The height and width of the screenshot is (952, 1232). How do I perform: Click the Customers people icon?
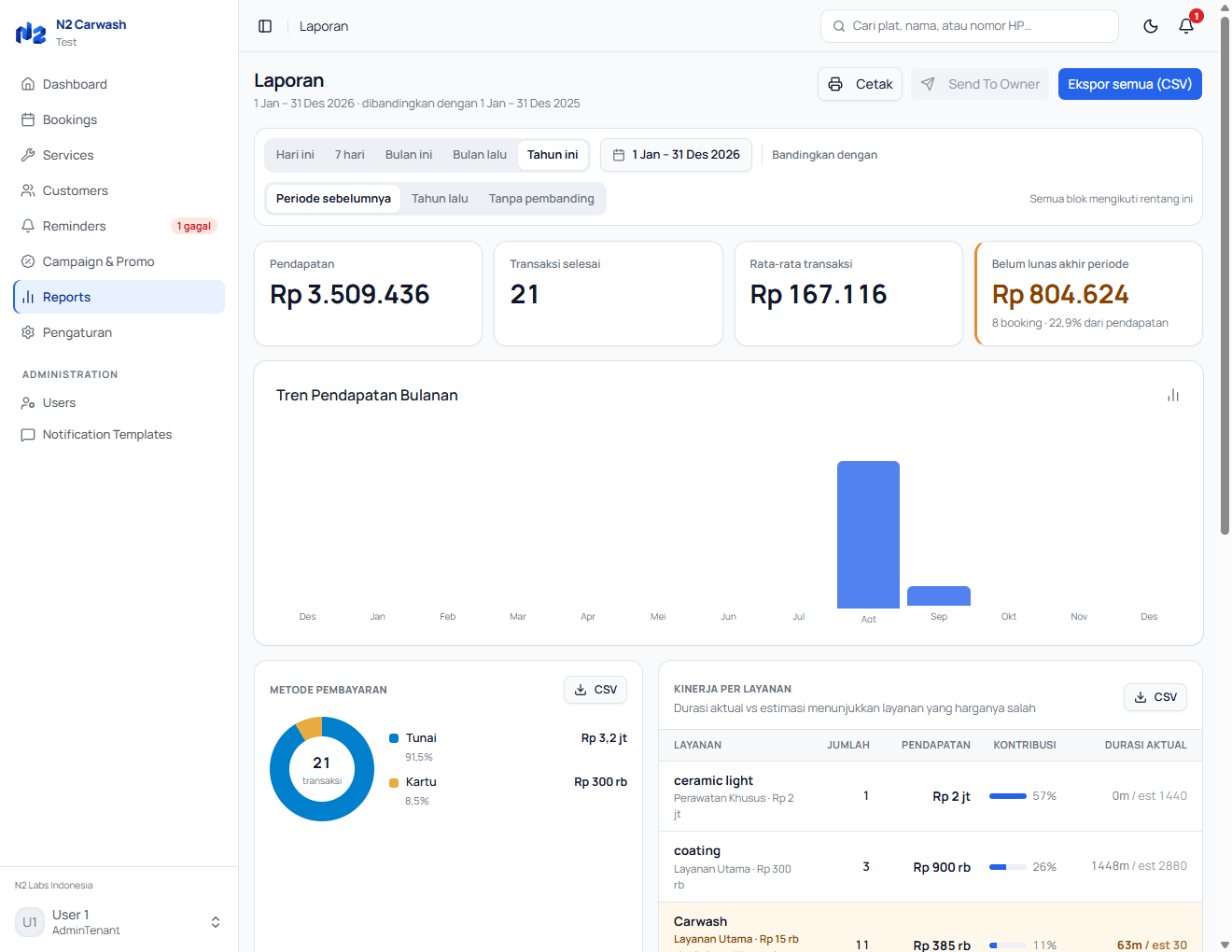point(28,190)
